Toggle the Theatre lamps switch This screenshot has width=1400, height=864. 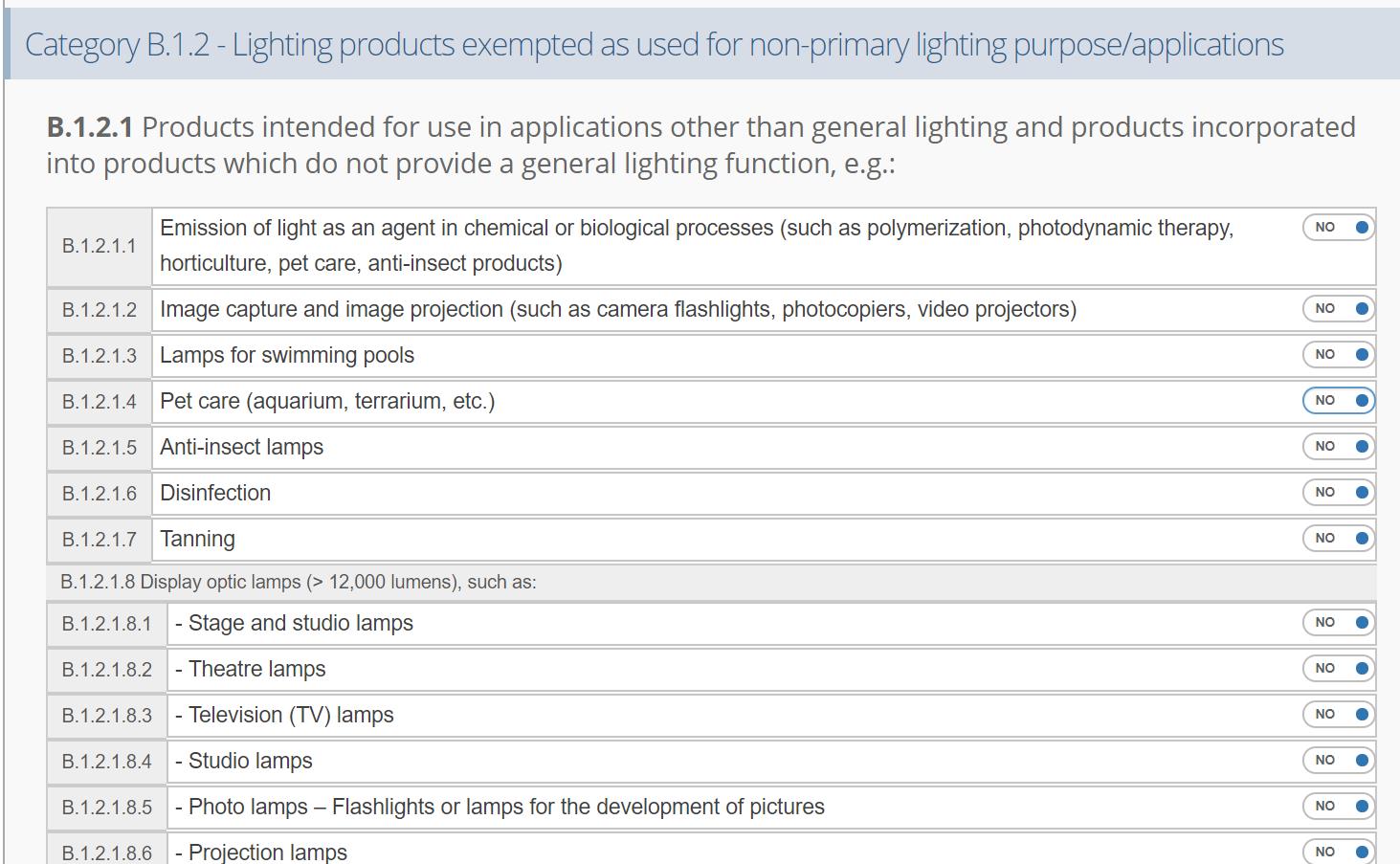pyautogui.click(x=1338, y=669)
